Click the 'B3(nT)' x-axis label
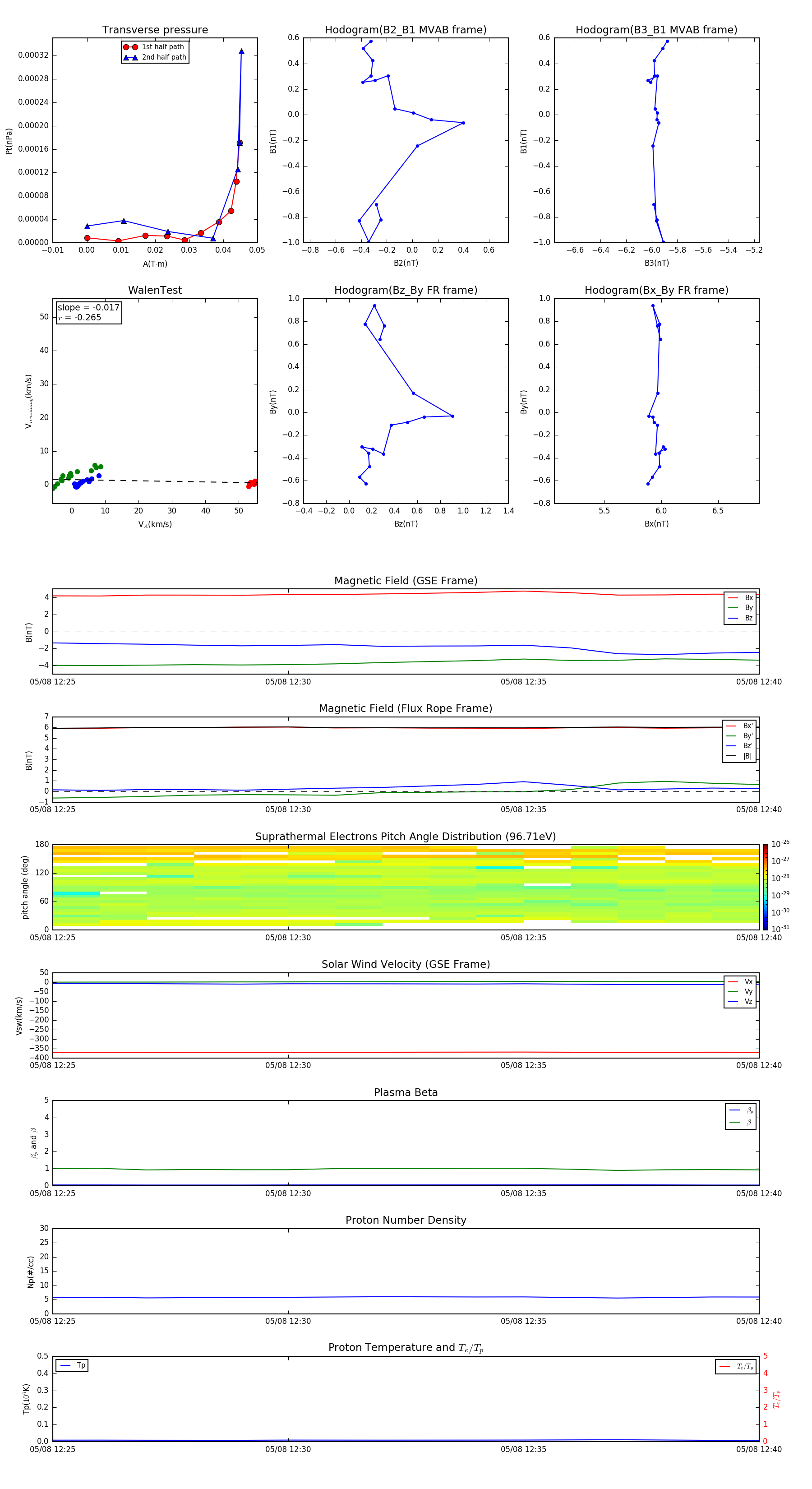Screen dimensions: 812x1489 [x=656, y=263]
